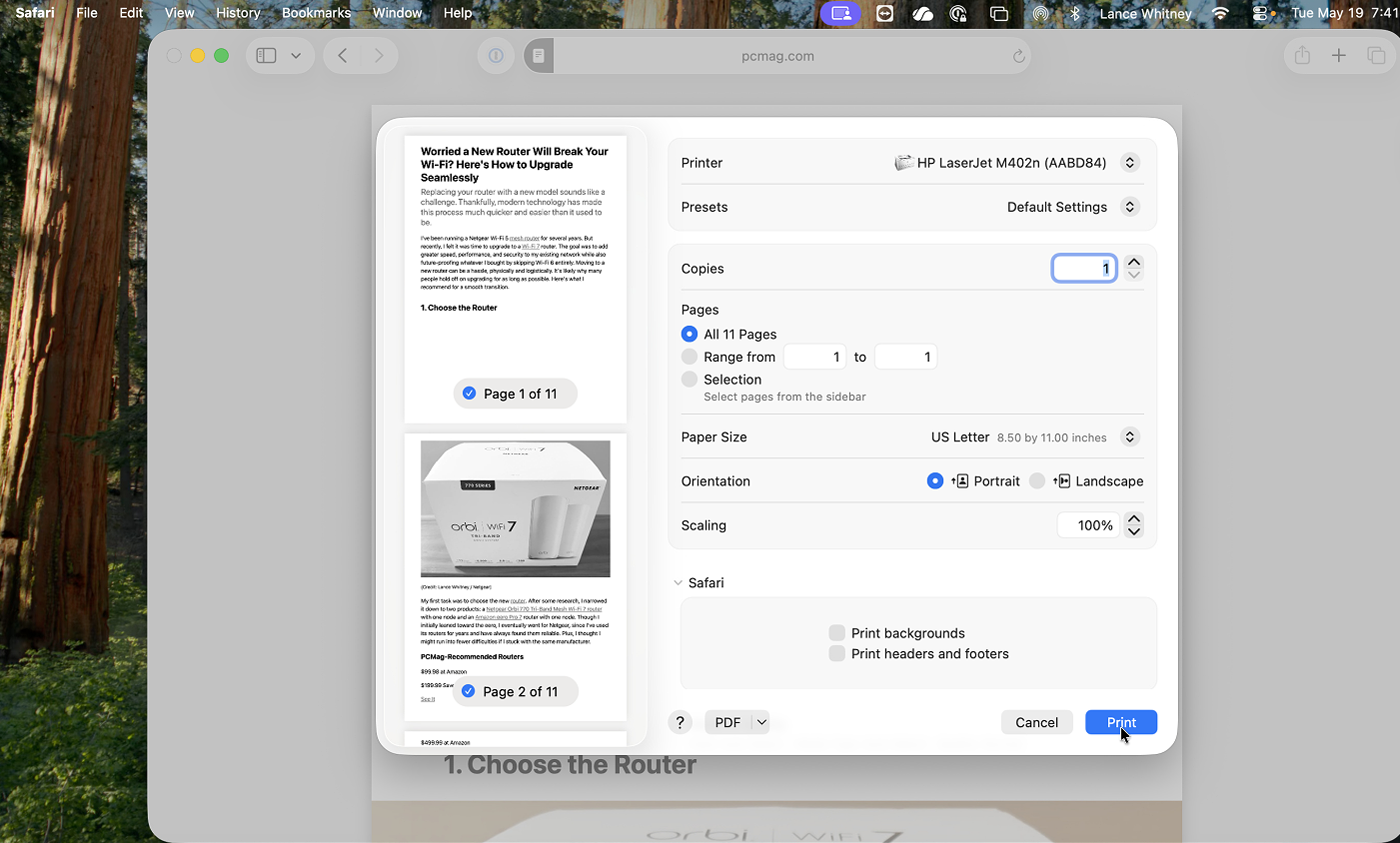Click the Scaling 100% field
1400x843 pixels.
pos(1088,525)
